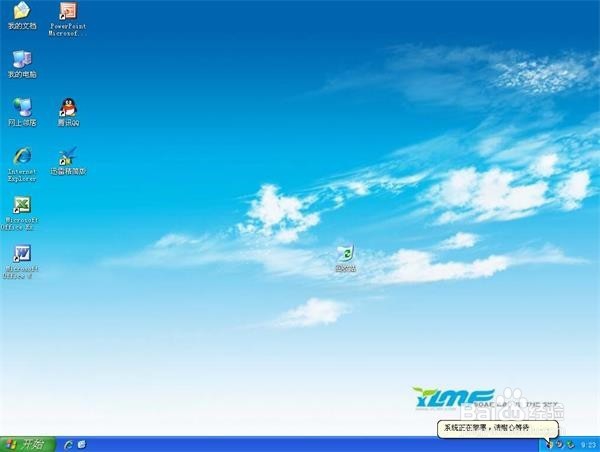Open the 我的文档 desktop icon
600x452 pixels.
point(22,16)
